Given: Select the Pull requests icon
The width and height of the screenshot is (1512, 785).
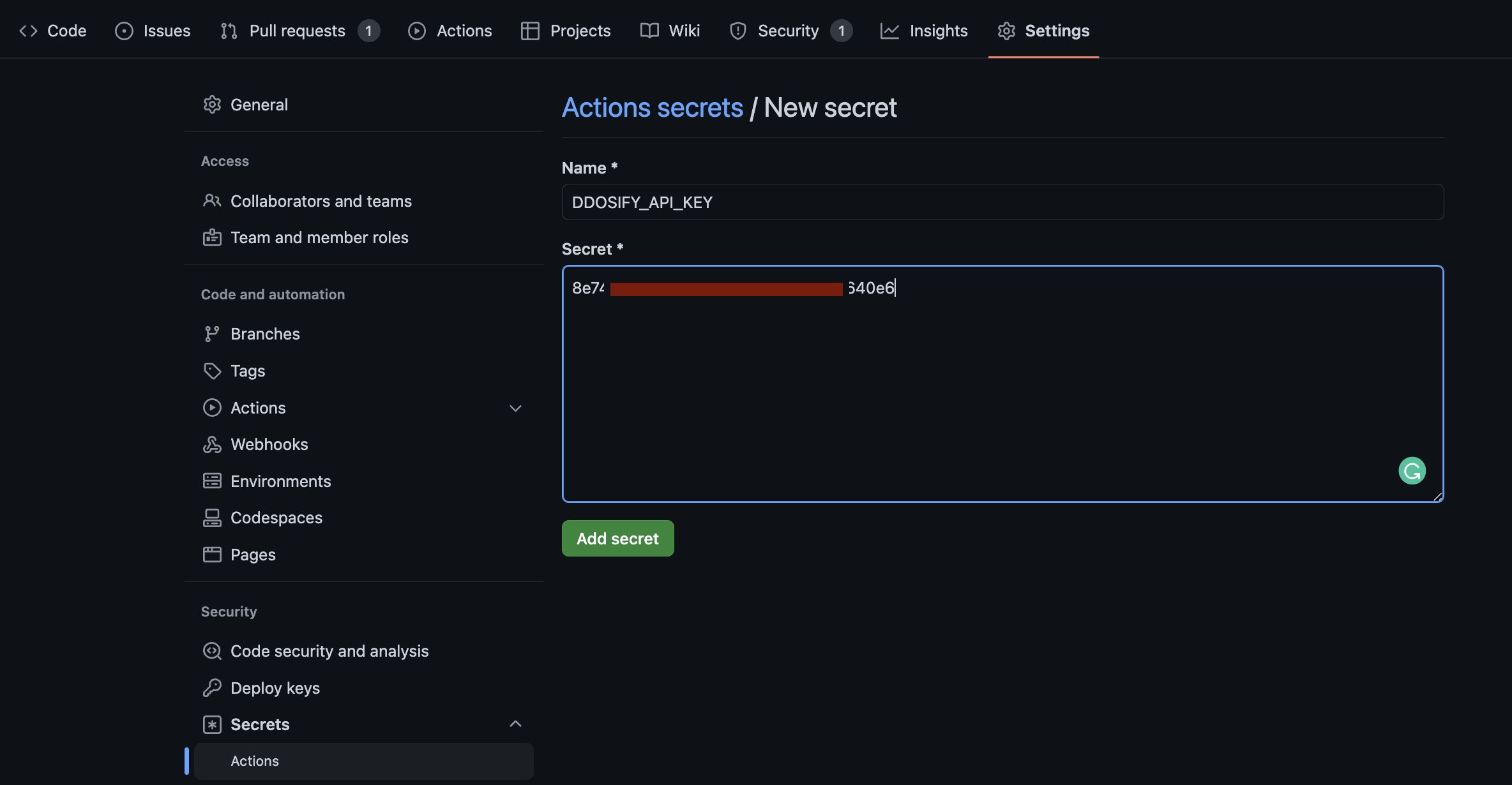Looking at the screenshot, I should (x=228, y=30).
